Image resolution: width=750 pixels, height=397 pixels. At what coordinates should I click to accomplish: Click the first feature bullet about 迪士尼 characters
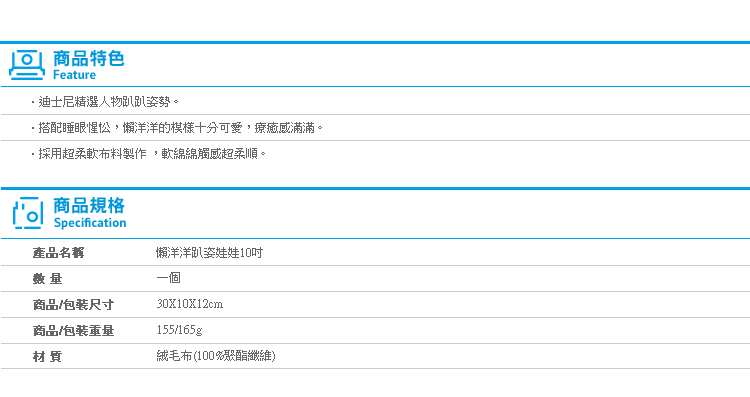click(x=105, y=101)
